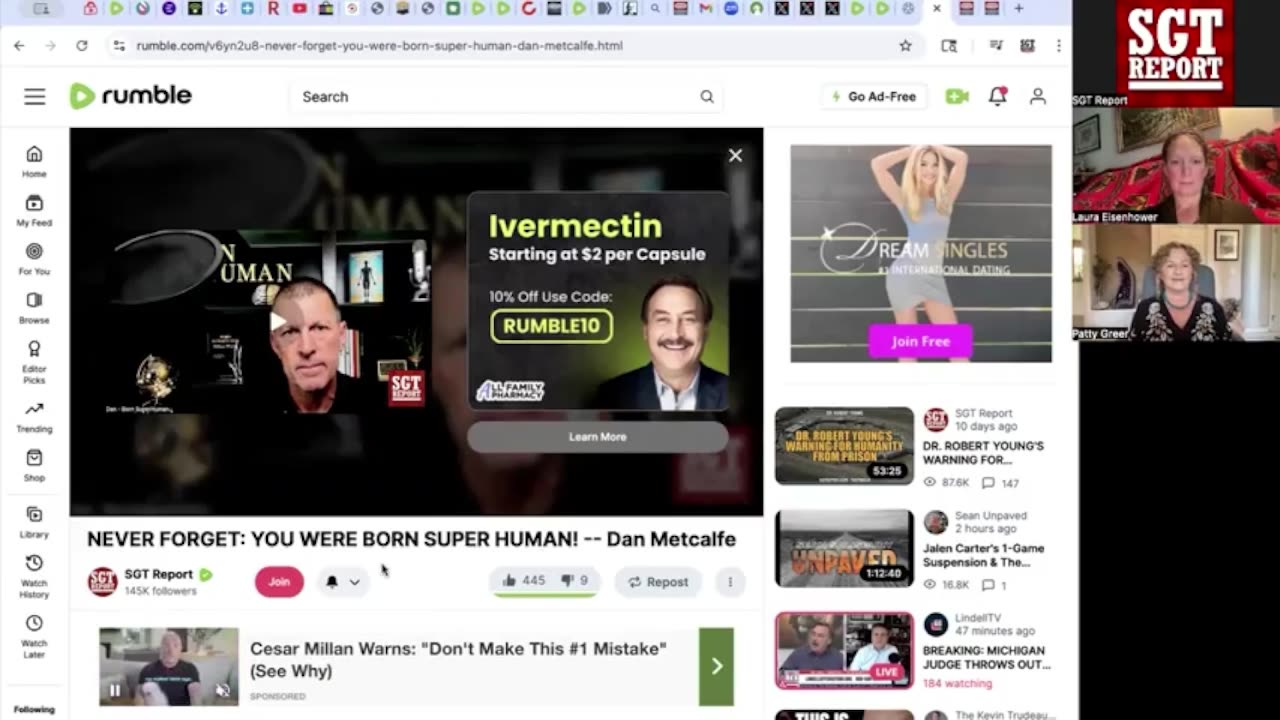Screen dimensions: 1280x720
Task: Focus the Search input field
Action: (505, 97)
